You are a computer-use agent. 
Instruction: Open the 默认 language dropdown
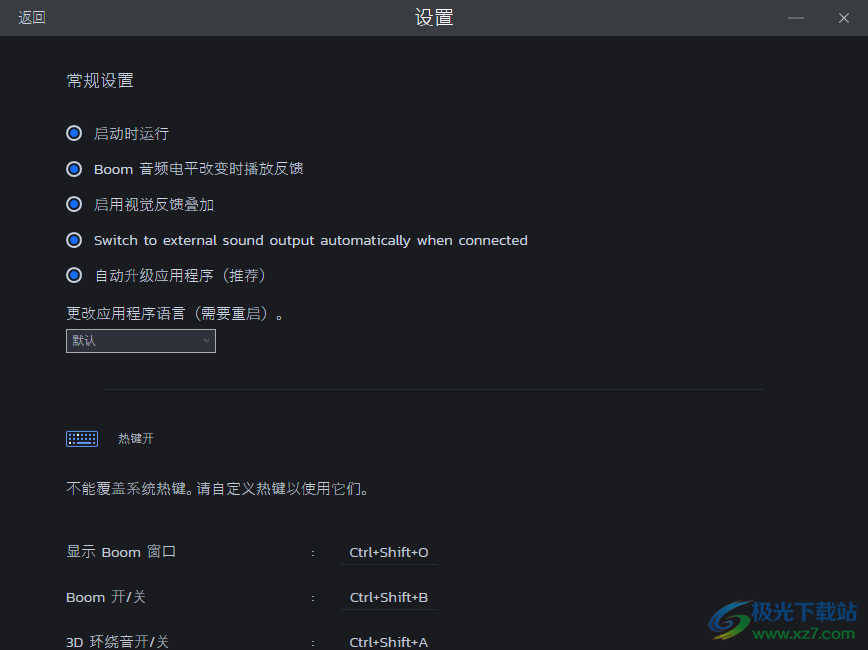[140, 341]
